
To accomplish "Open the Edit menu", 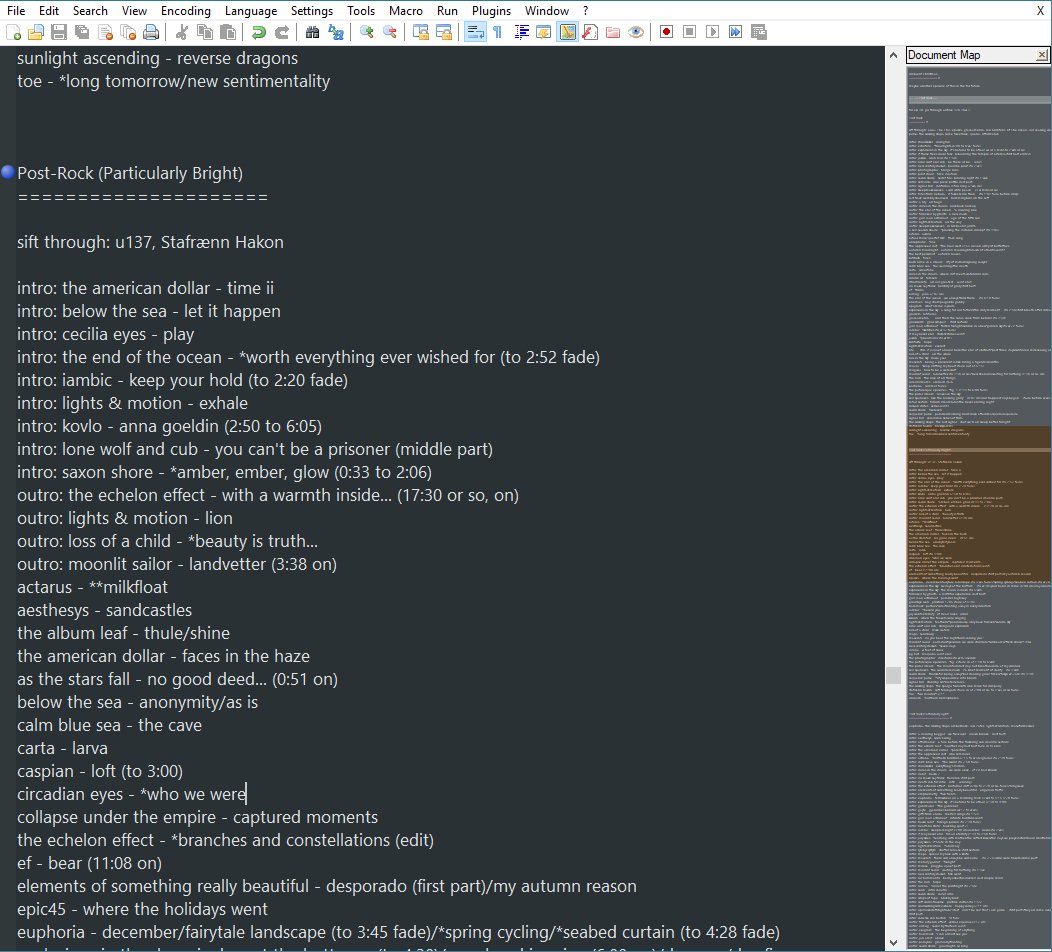I will tap(48, 11).
